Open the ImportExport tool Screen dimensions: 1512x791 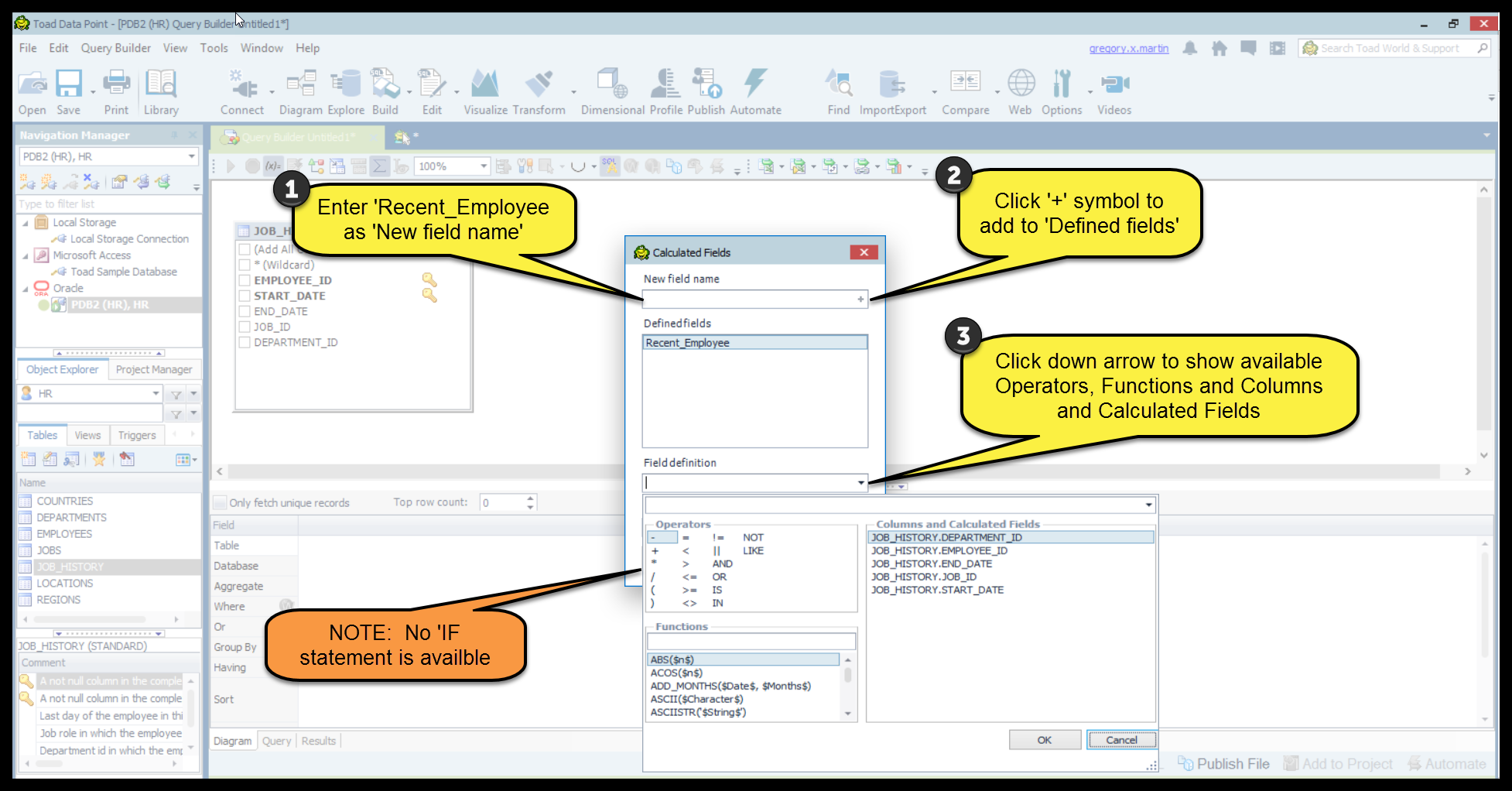point(892,91)
